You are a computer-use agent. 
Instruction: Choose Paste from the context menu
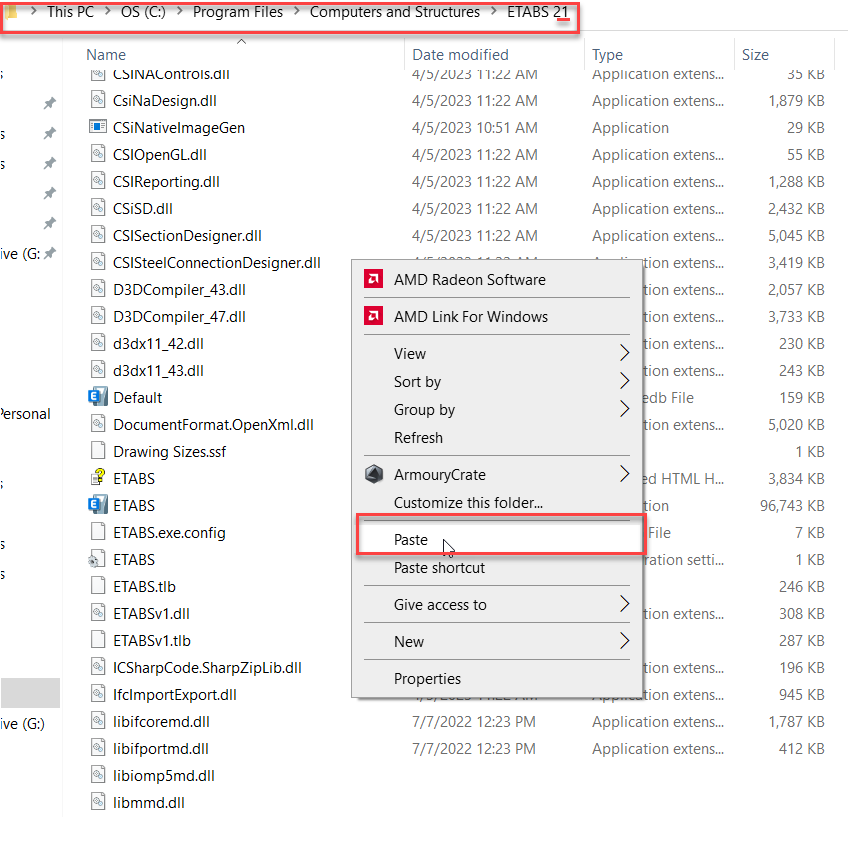411,540
